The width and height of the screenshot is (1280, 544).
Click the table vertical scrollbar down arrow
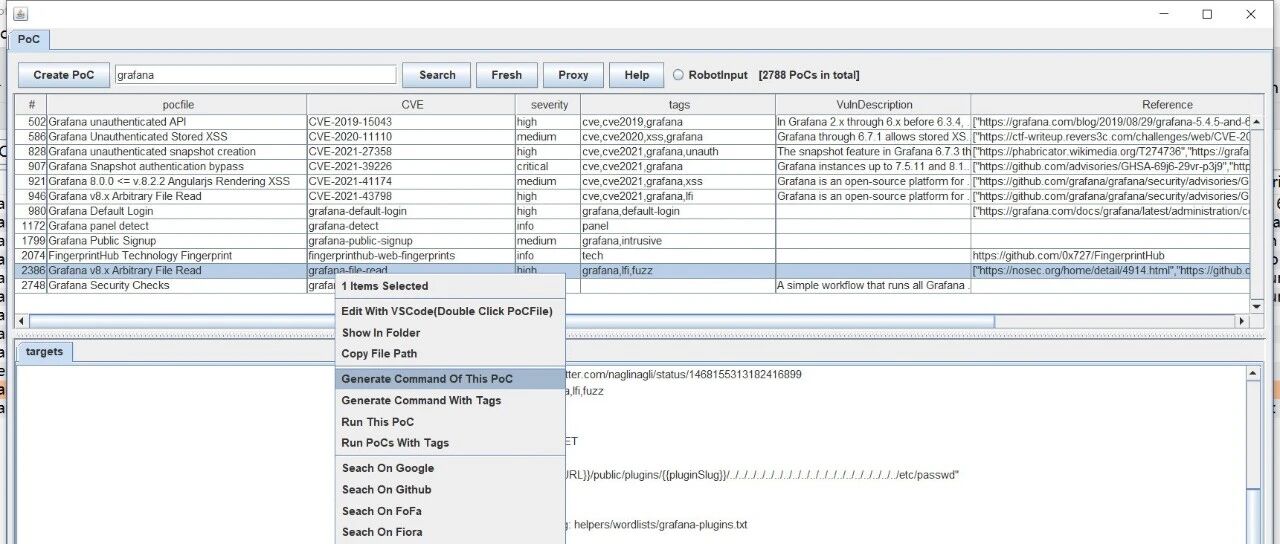pyautogui.click(x=1257, y=306)
